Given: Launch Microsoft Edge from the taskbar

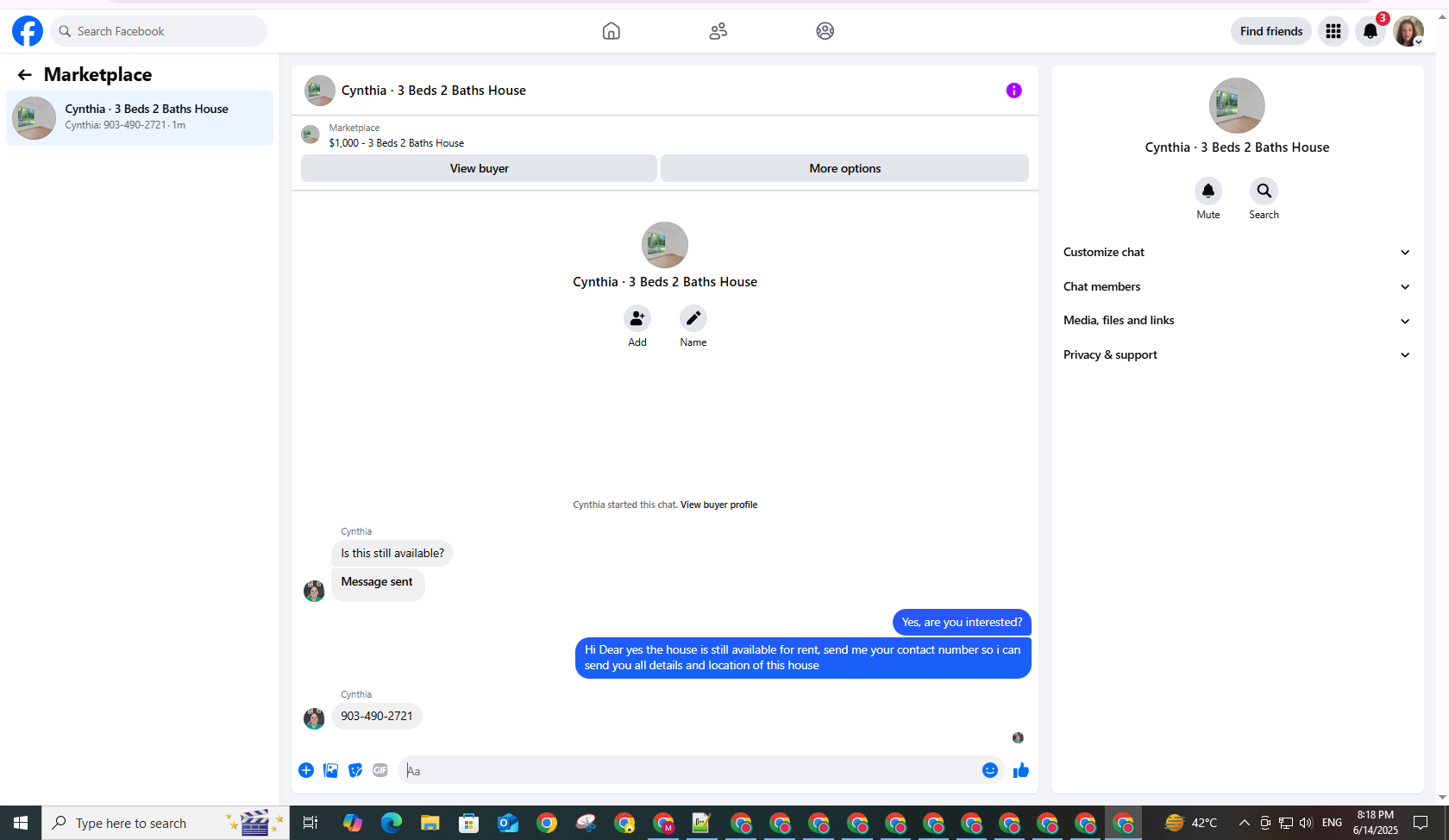Looking at the screenshot, I should coord(392,823).
